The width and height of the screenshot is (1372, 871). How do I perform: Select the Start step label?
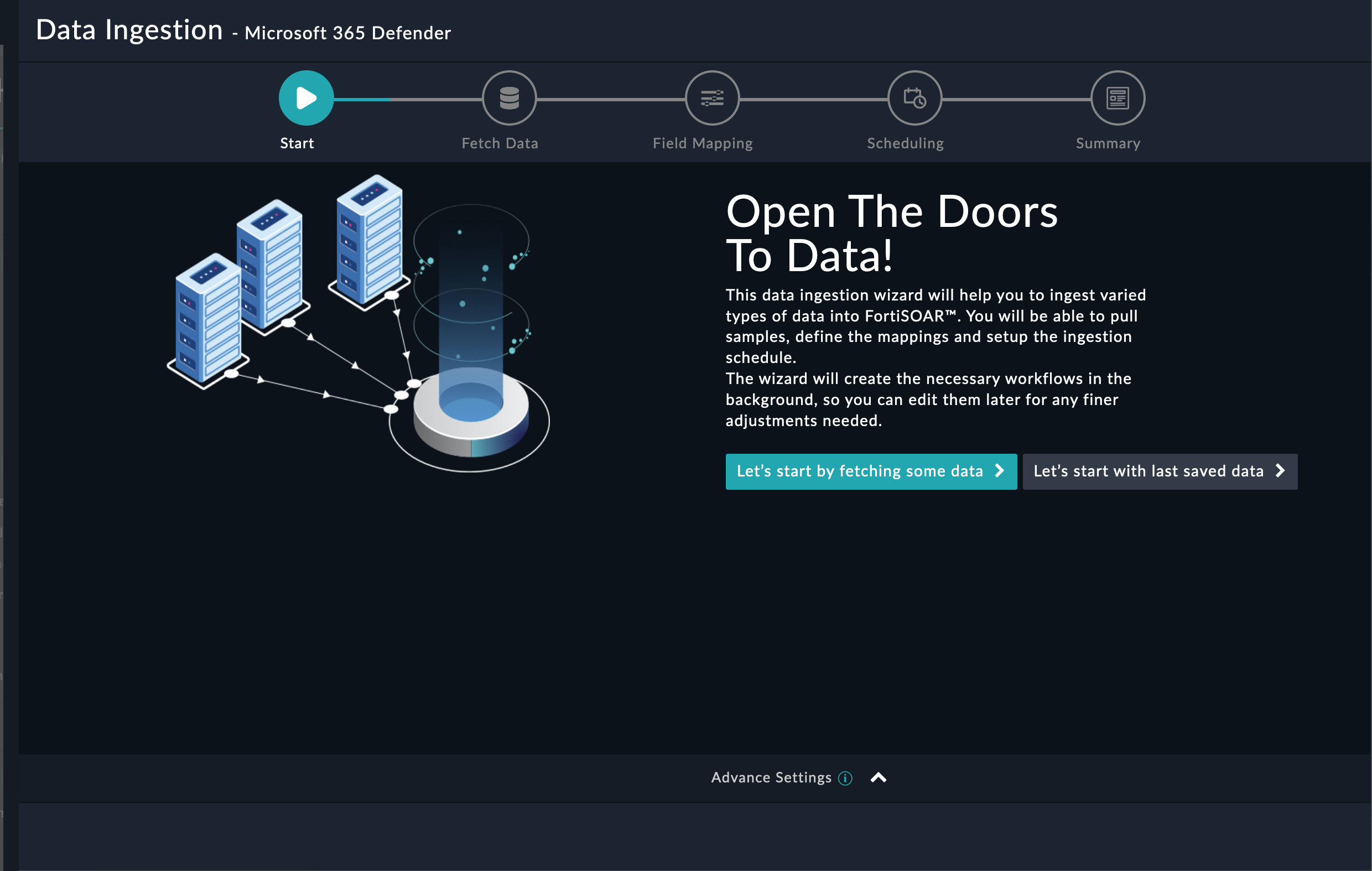click(x=297, y=143)
